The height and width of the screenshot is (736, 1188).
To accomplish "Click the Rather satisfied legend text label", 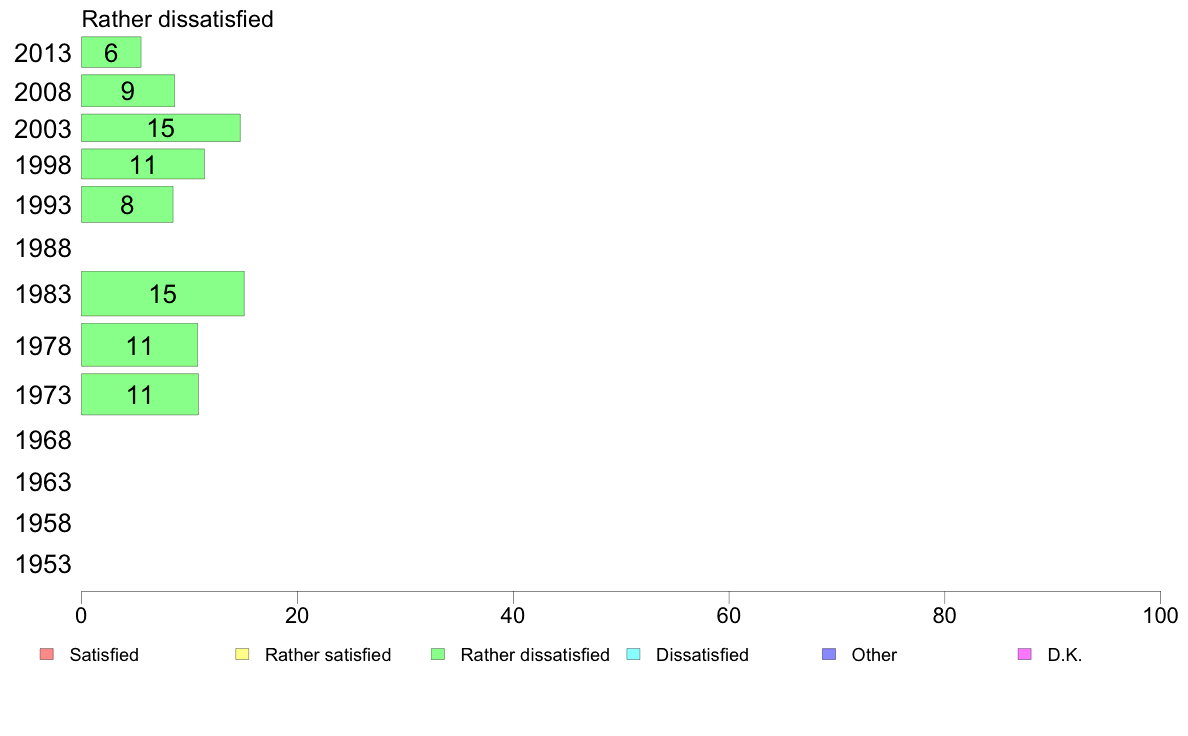I will [x=328, y=655].
